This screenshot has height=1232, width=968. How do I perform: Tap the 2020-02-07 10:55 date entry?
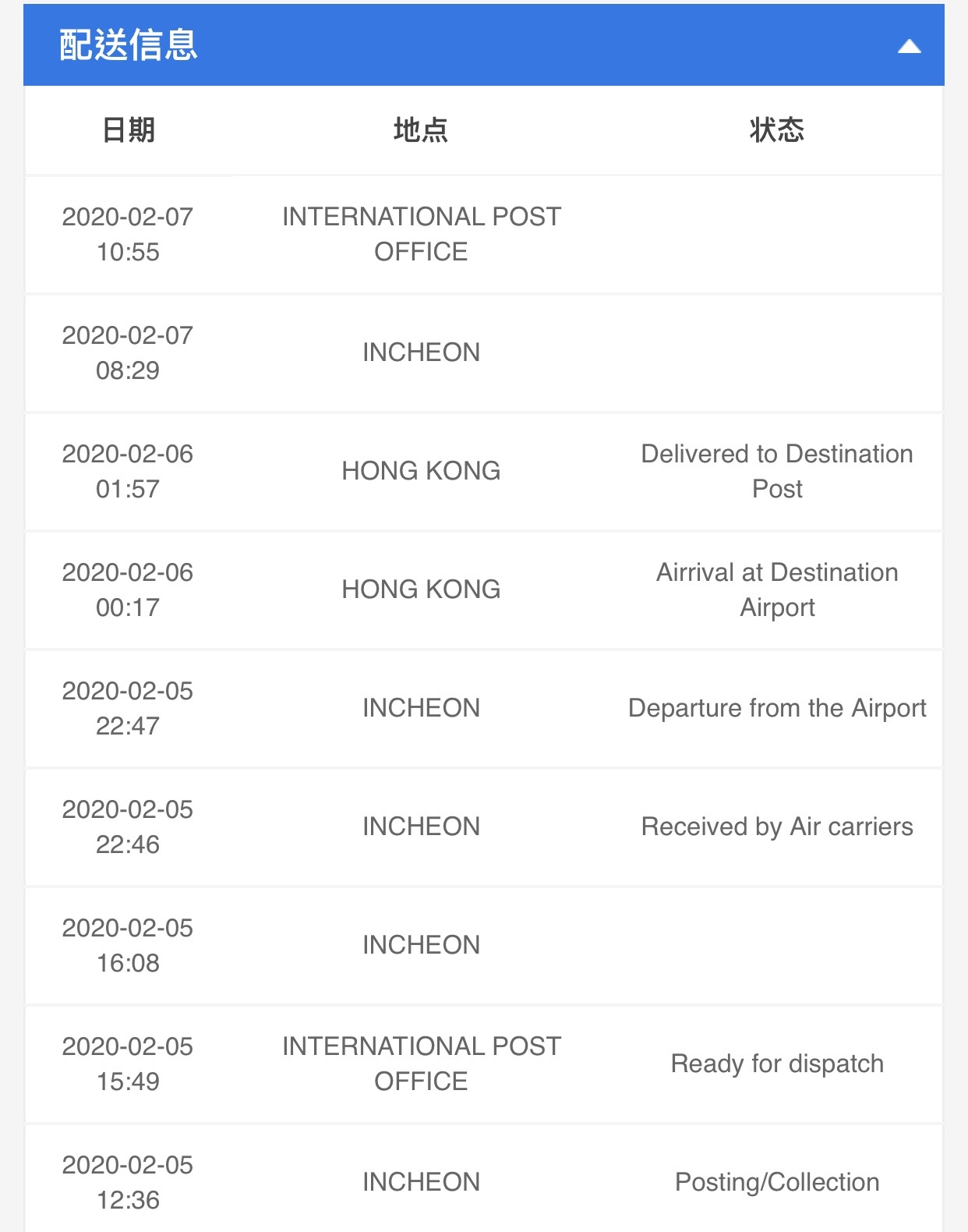pos(128,234)
